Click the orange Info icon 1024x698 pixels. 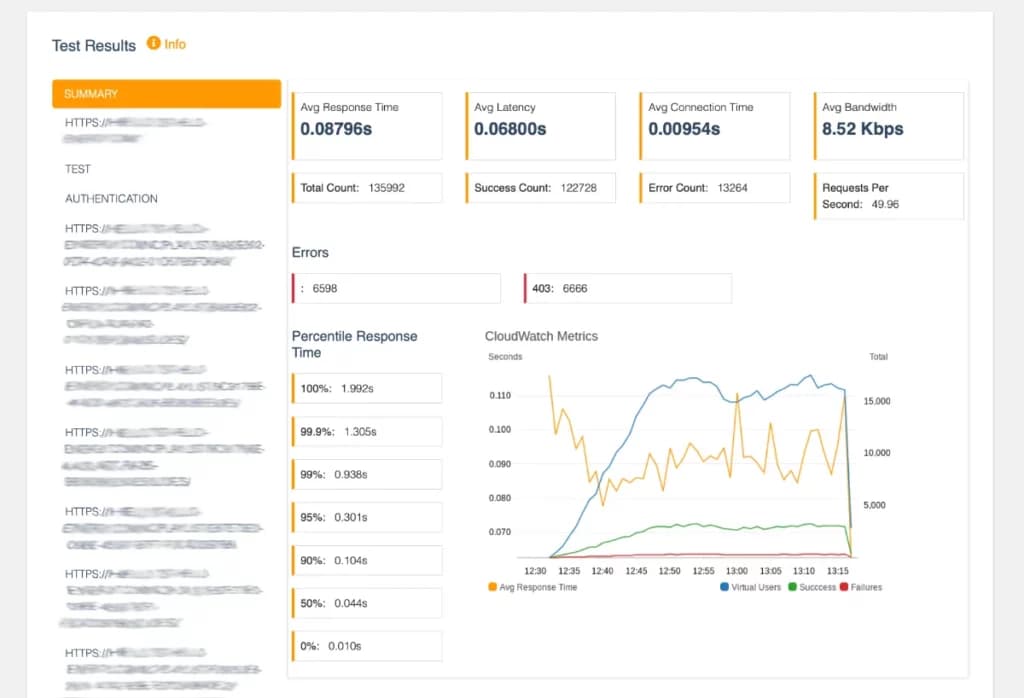tap(153, 43)
